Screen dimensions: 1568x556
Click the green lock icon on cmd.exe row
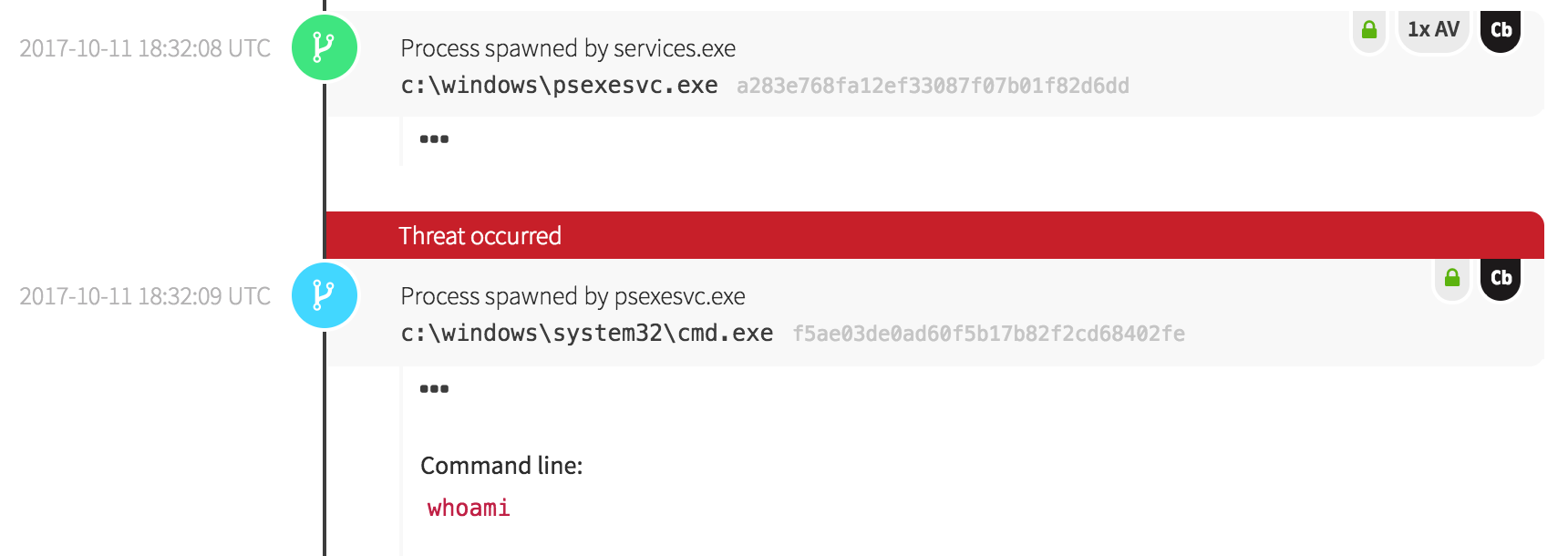pyautogui.click(x=1451, y=278)
